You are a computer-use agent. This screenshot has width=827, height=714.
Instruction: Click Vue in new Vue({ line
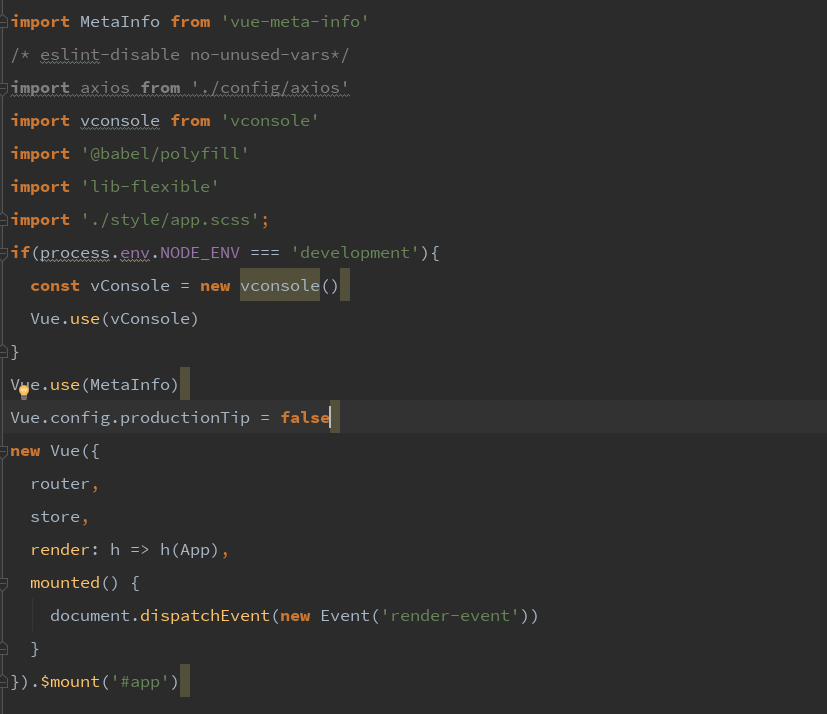point(65,451)
